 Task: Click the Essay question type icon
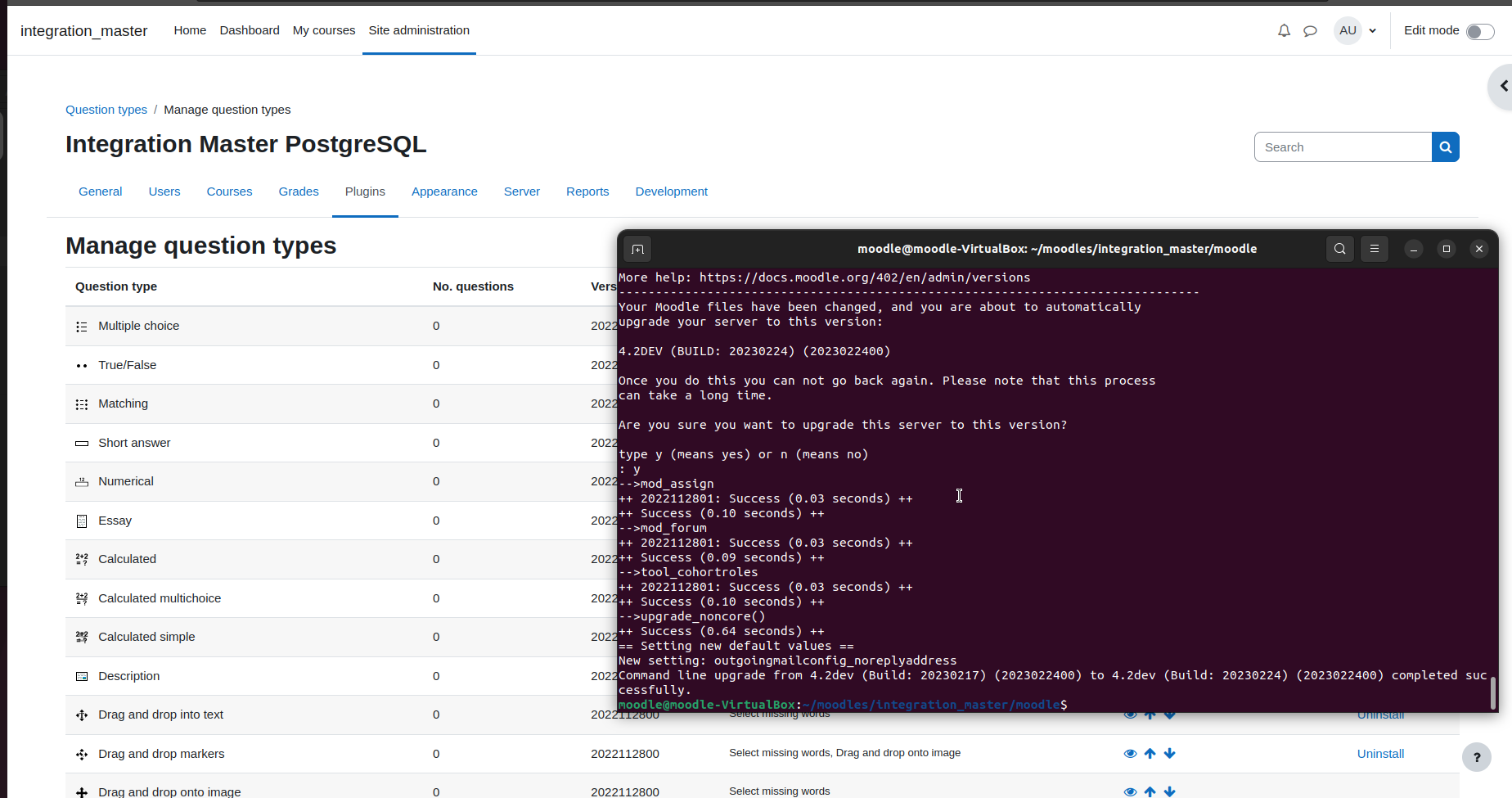click(x=82, y=521)
